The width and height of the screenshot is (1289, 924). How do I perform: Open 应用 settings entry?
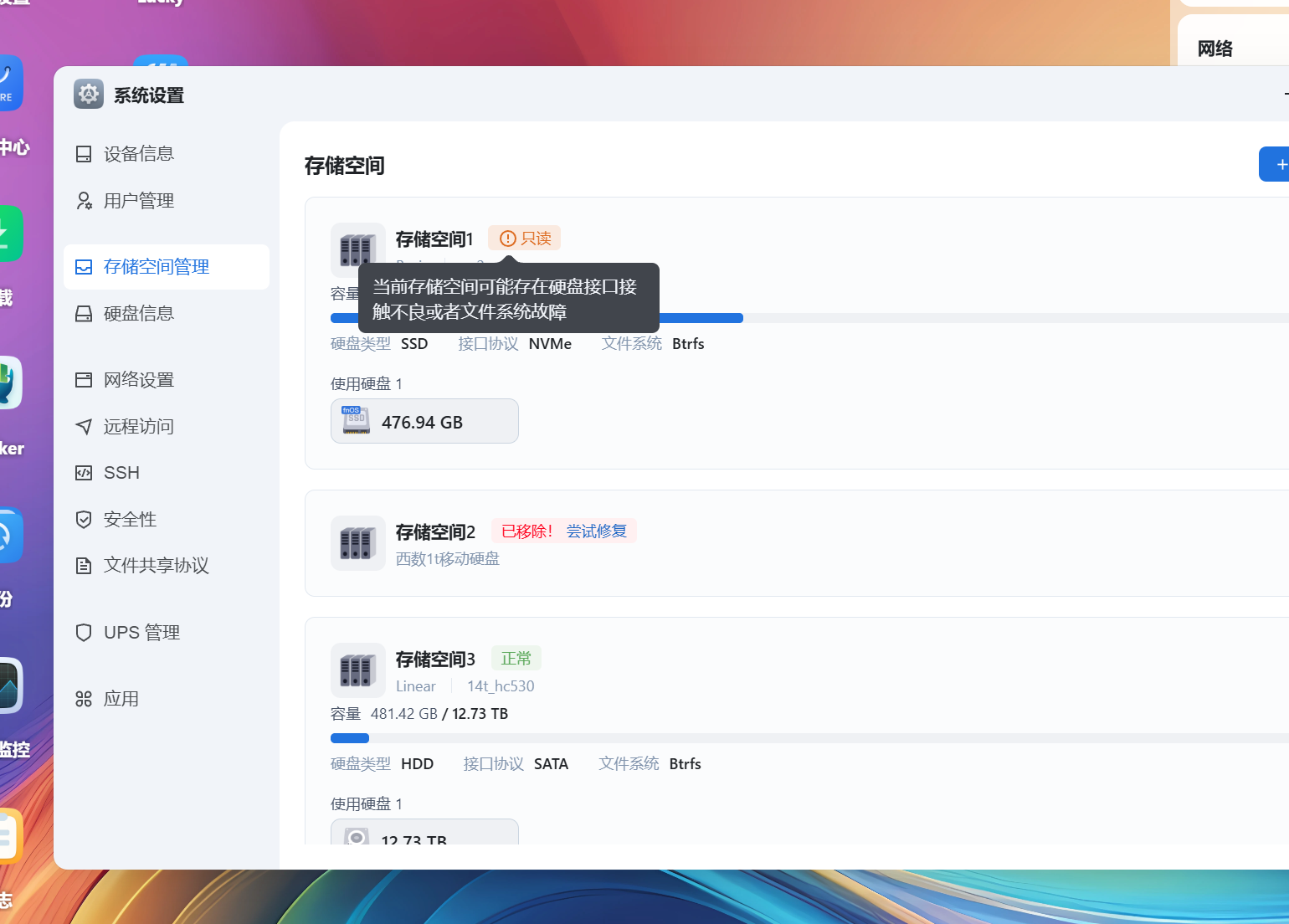pos(167,699)
